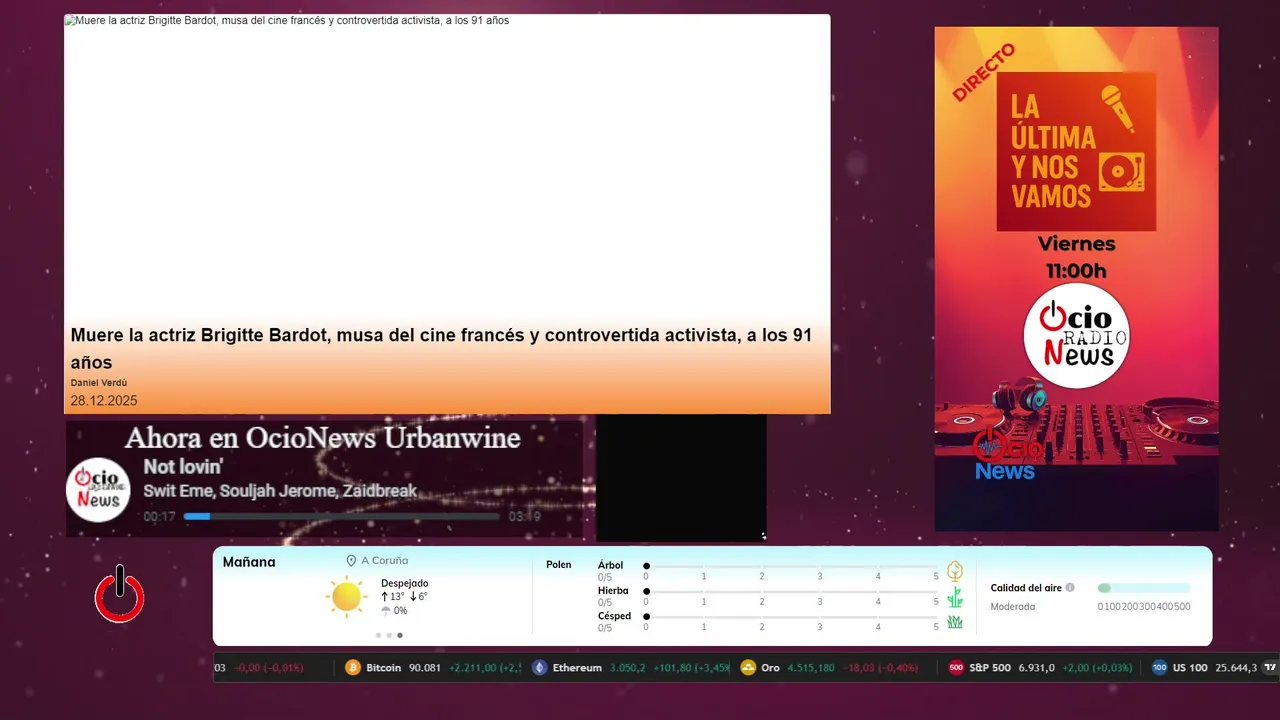
Task: Click the DIRECTO label on the banner
Action: 983,72
